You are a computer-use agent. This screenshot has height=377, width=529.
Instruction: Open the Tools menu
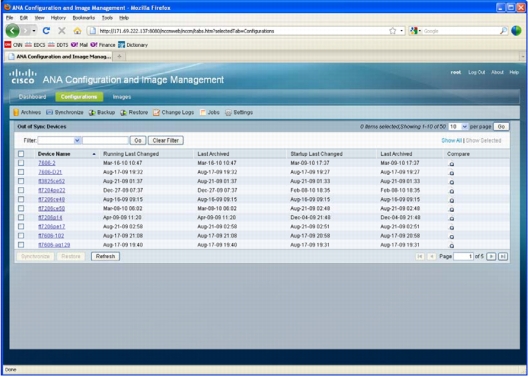point(107,18)
